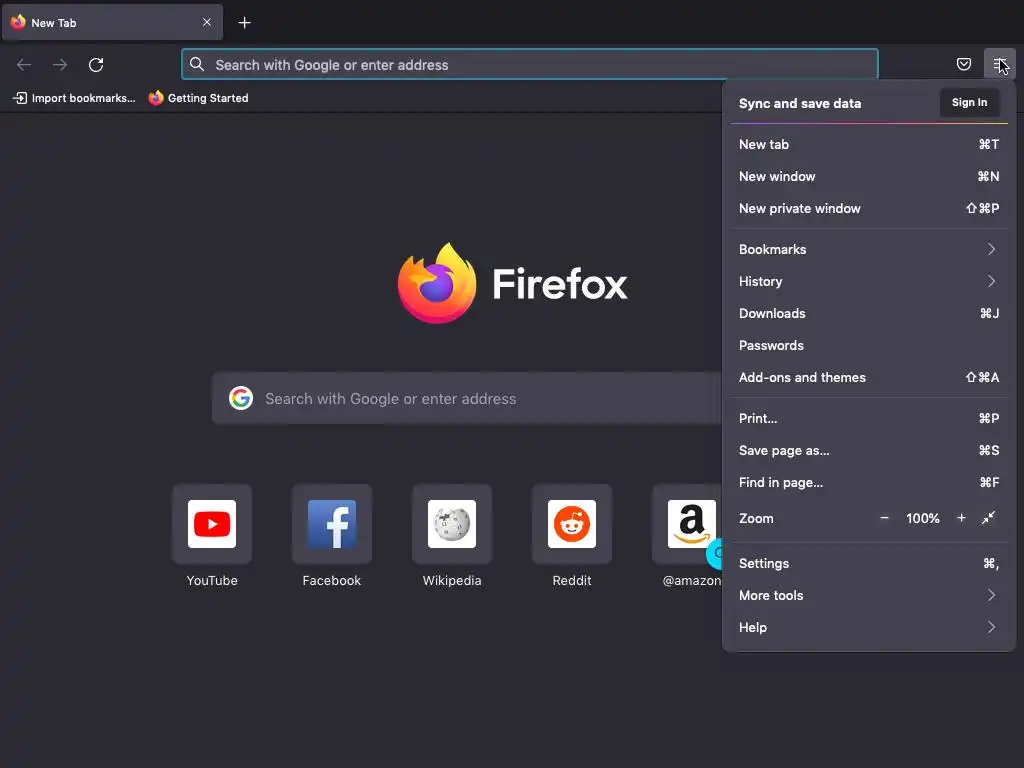Open the Getting Started bookmark
1024x768 pixels.
click(x=199, y=98)
